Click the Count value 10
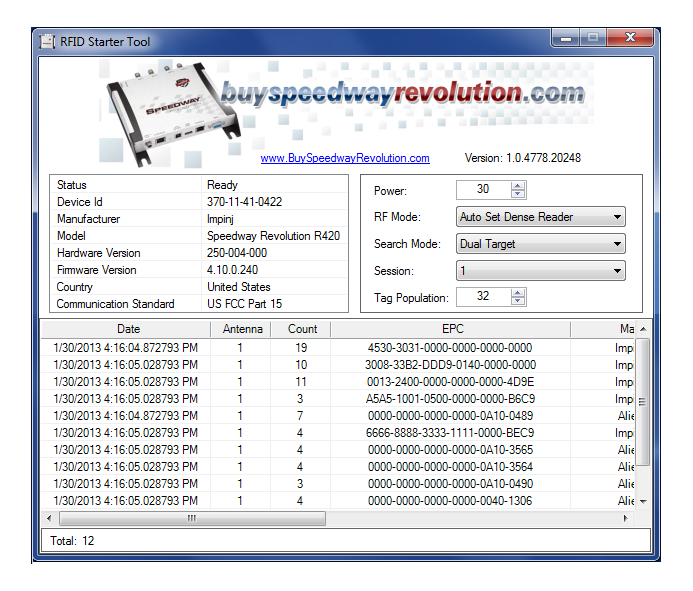This screenshot has width=693, height=591. [301, 365]
